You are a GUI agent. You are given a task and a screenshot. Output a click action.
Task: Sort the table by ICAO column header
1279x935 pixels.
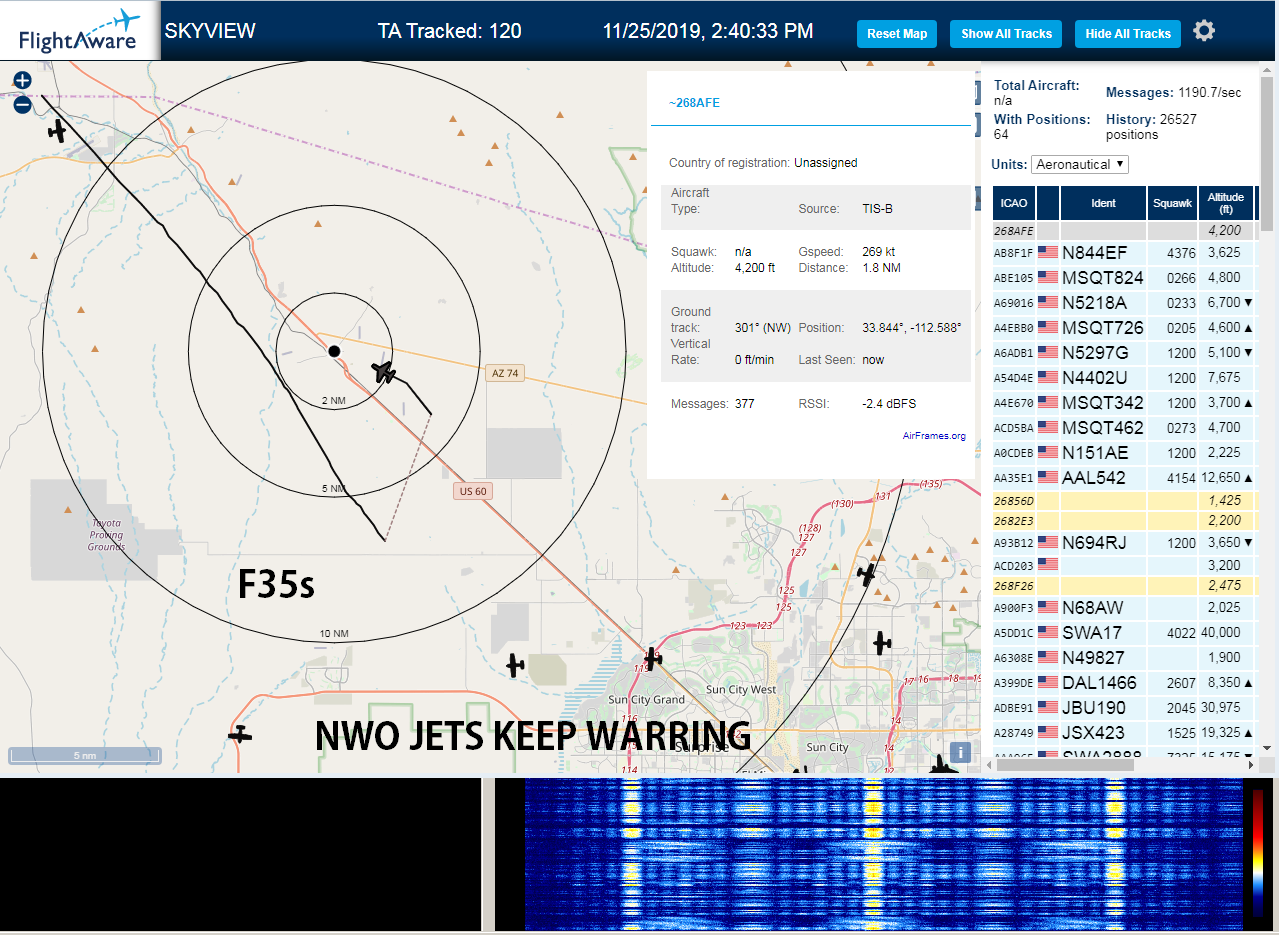click(x=1014, y=203)
